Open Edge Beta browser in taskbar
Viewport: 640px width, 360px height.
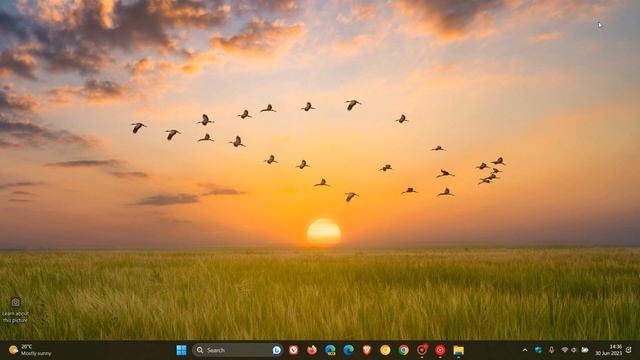coord(330,350)
